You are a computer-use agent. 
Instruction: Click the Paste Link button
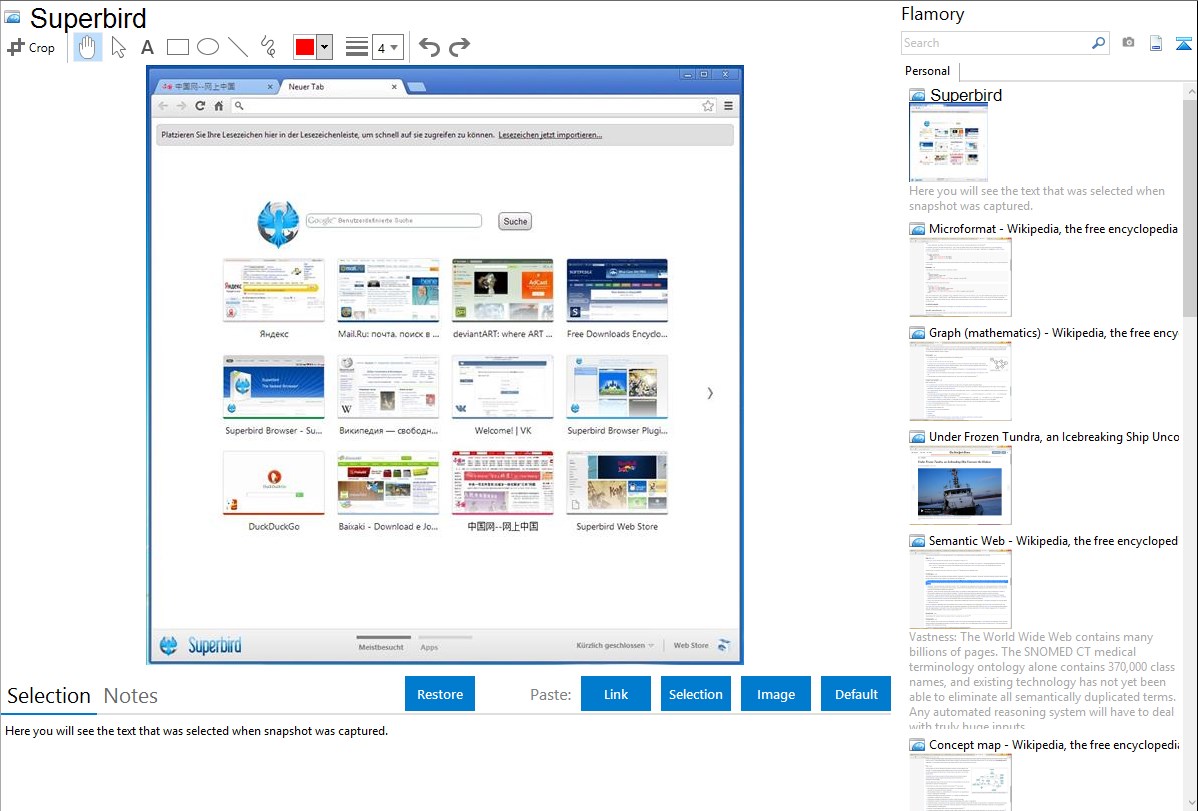[x=615, y=694]
